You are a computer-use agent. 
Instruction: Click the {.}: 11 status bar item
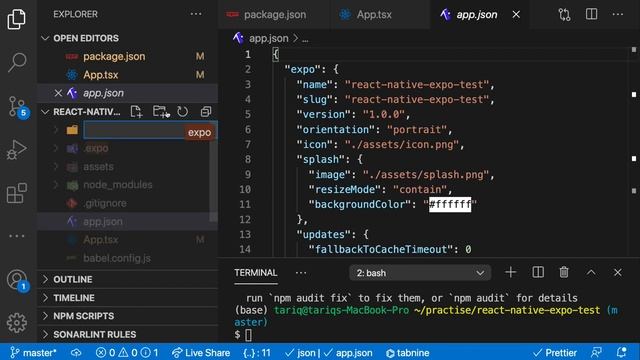[x=256, y=353]
